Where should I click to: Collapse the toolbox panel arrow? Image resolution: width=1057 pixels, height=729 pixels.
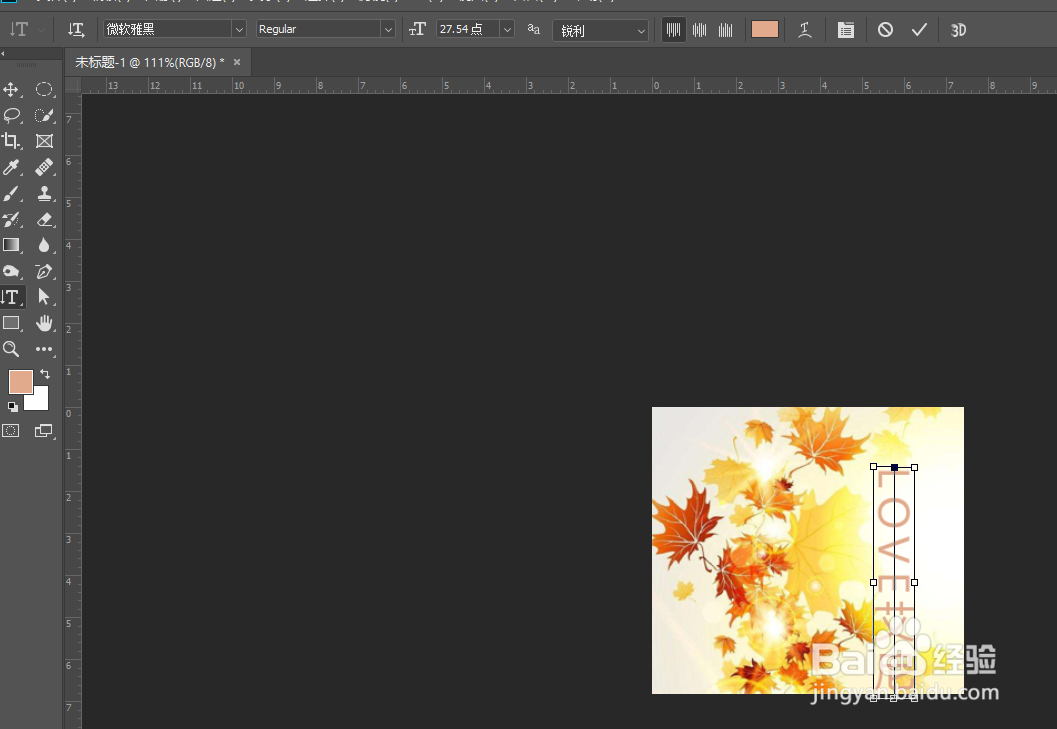coord(3,53)
